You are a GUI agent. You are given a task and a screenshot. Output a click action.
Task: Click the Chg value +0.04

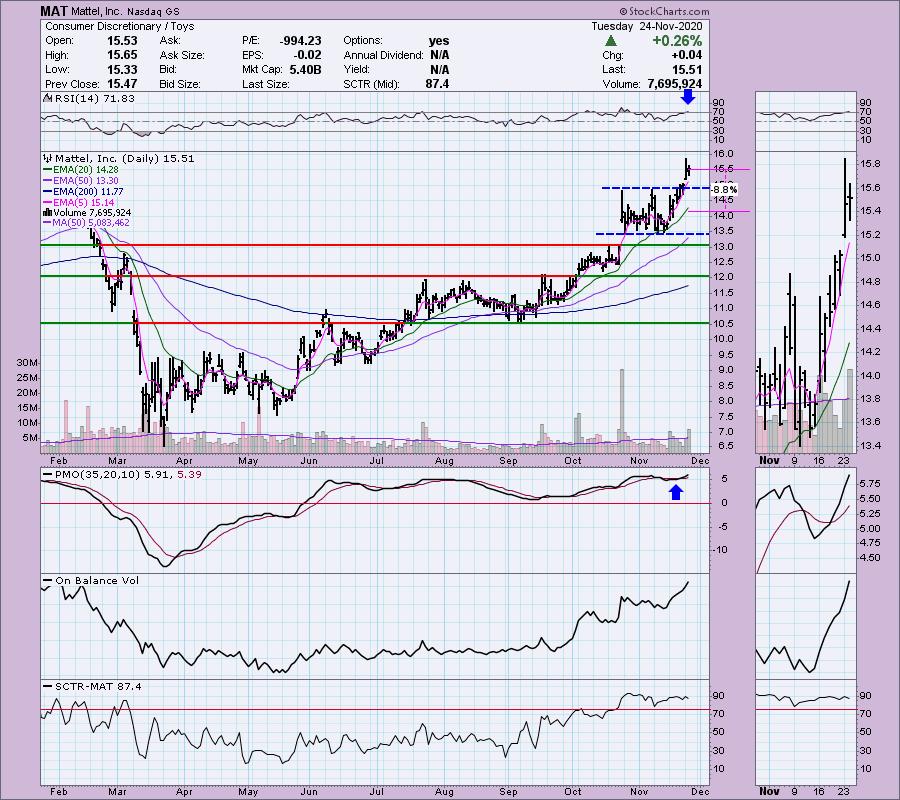pos(686,55)
